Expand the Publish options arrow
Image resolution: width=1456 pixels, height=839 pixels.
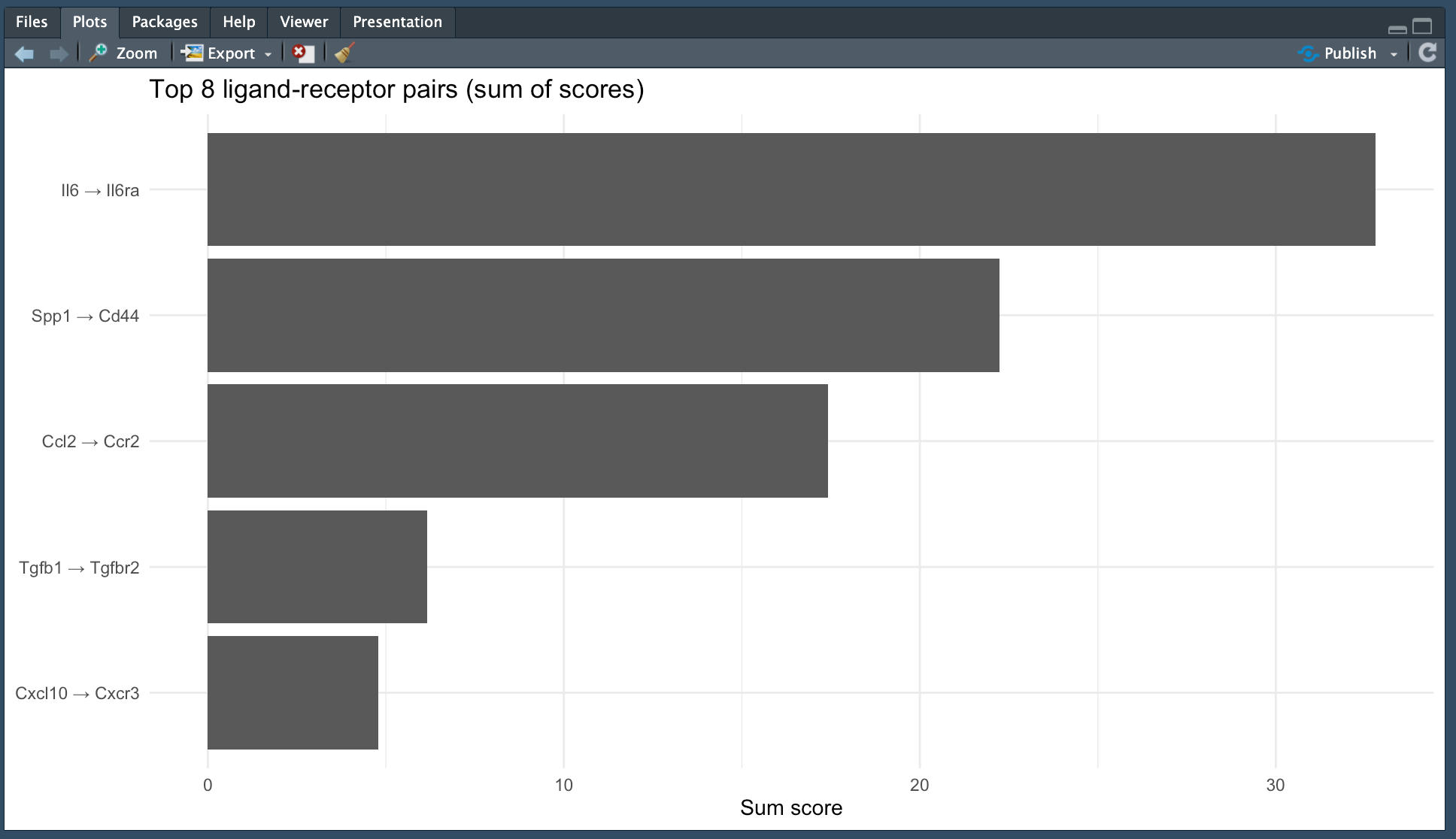[x=1394, y=54]
